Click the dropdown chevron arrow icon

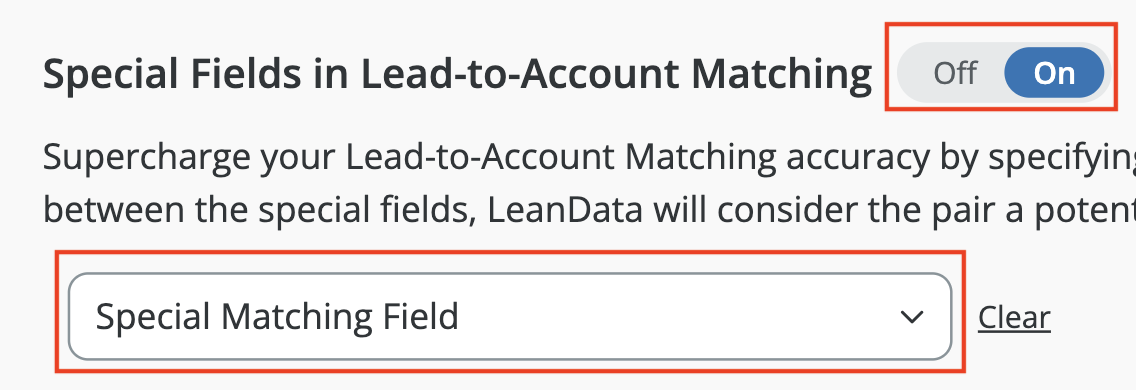(911, 317)
